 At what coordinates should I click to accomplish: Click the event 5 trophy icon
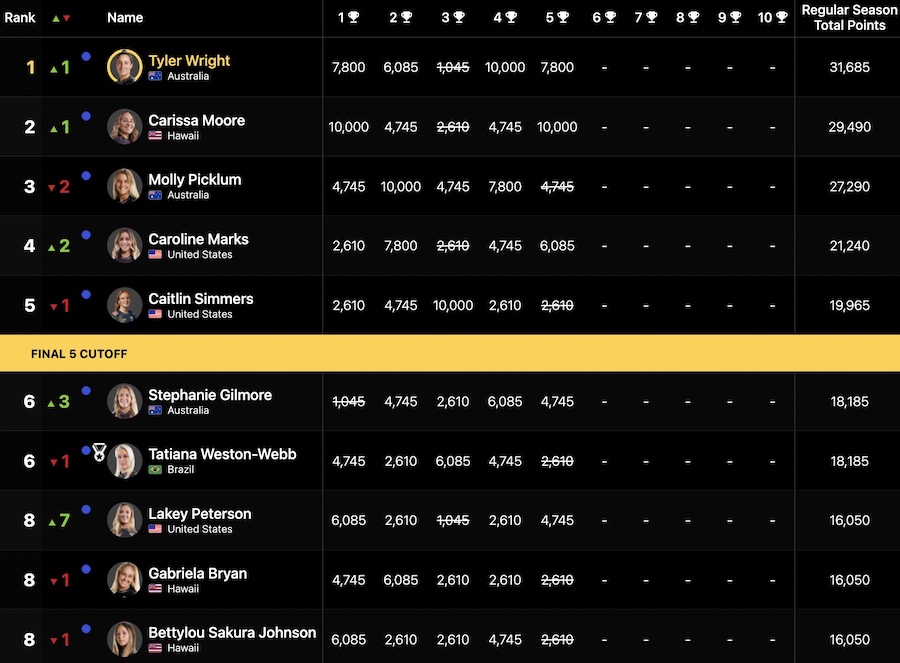click(x=563, y=17)
